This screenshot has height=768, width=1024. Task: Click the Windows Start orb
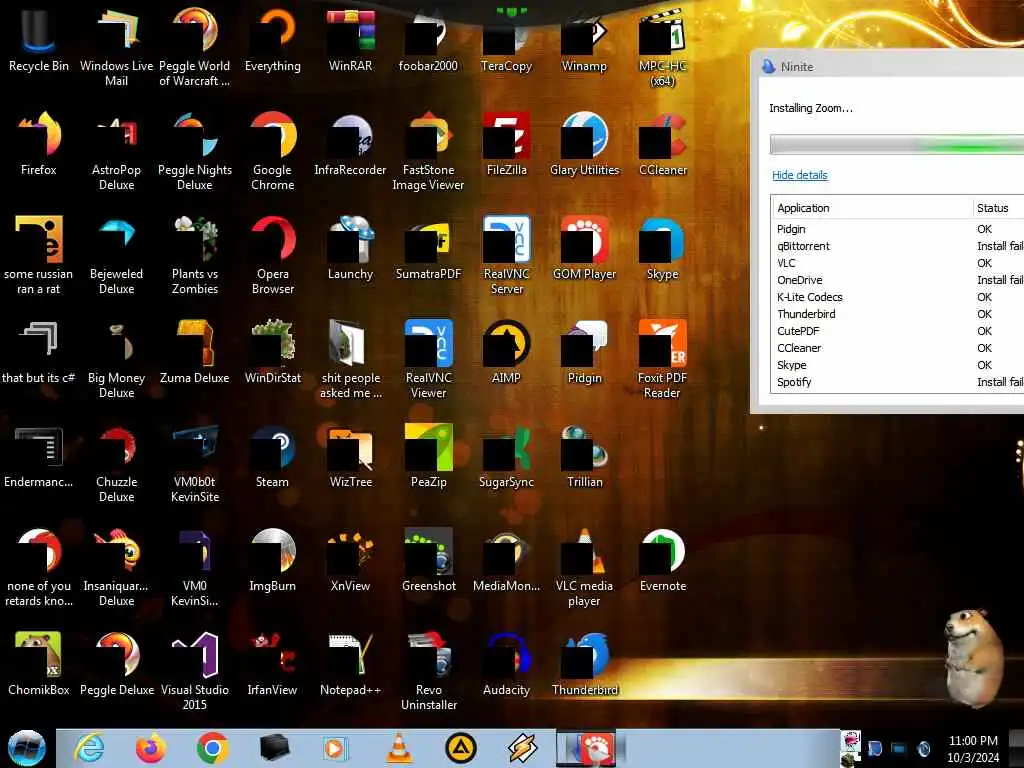tap(27, 748)
